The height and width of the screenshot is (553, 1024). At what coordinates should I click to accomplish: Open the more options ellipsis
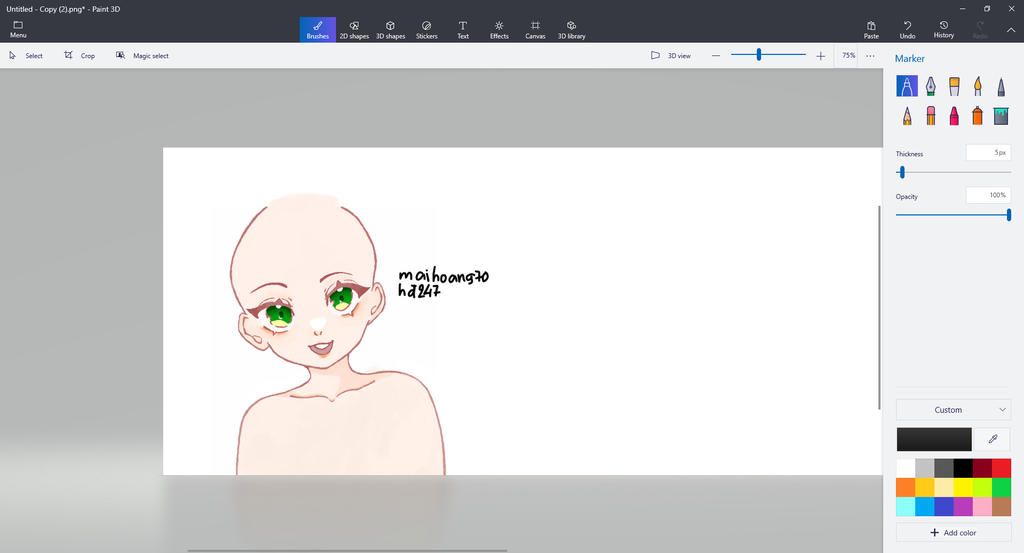coord(871,55)
